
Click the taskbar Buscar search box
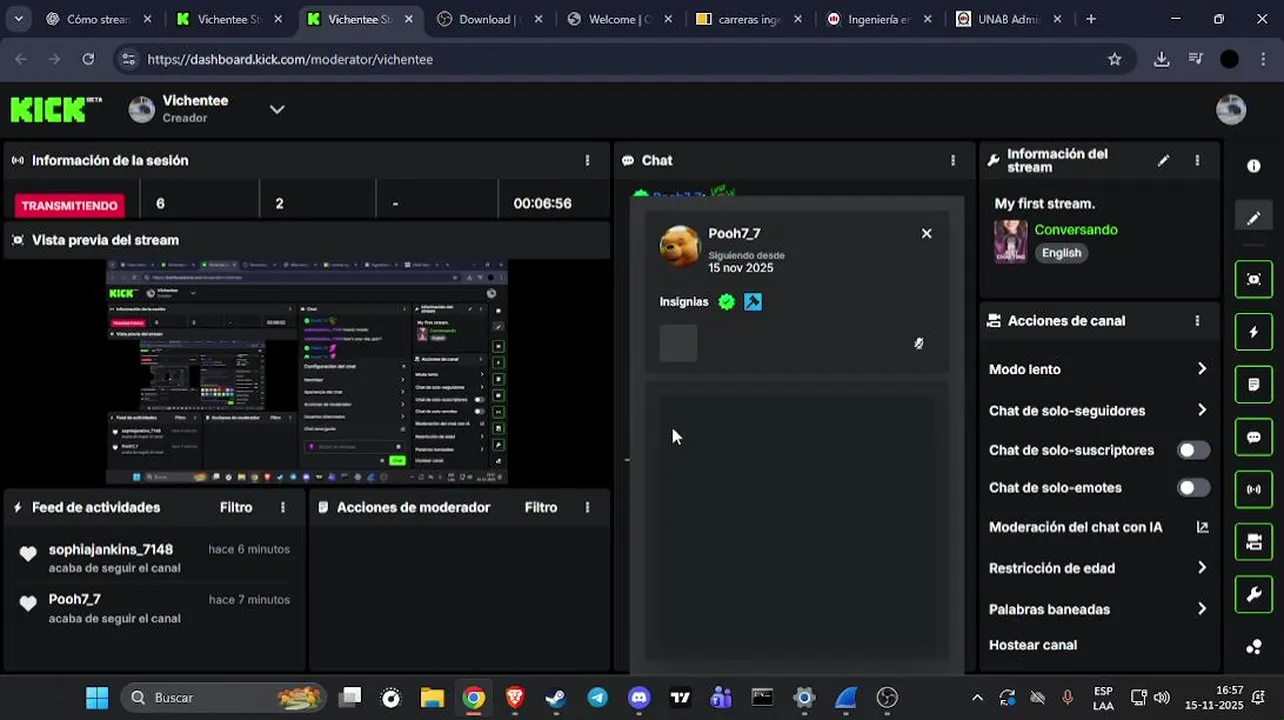223,697
